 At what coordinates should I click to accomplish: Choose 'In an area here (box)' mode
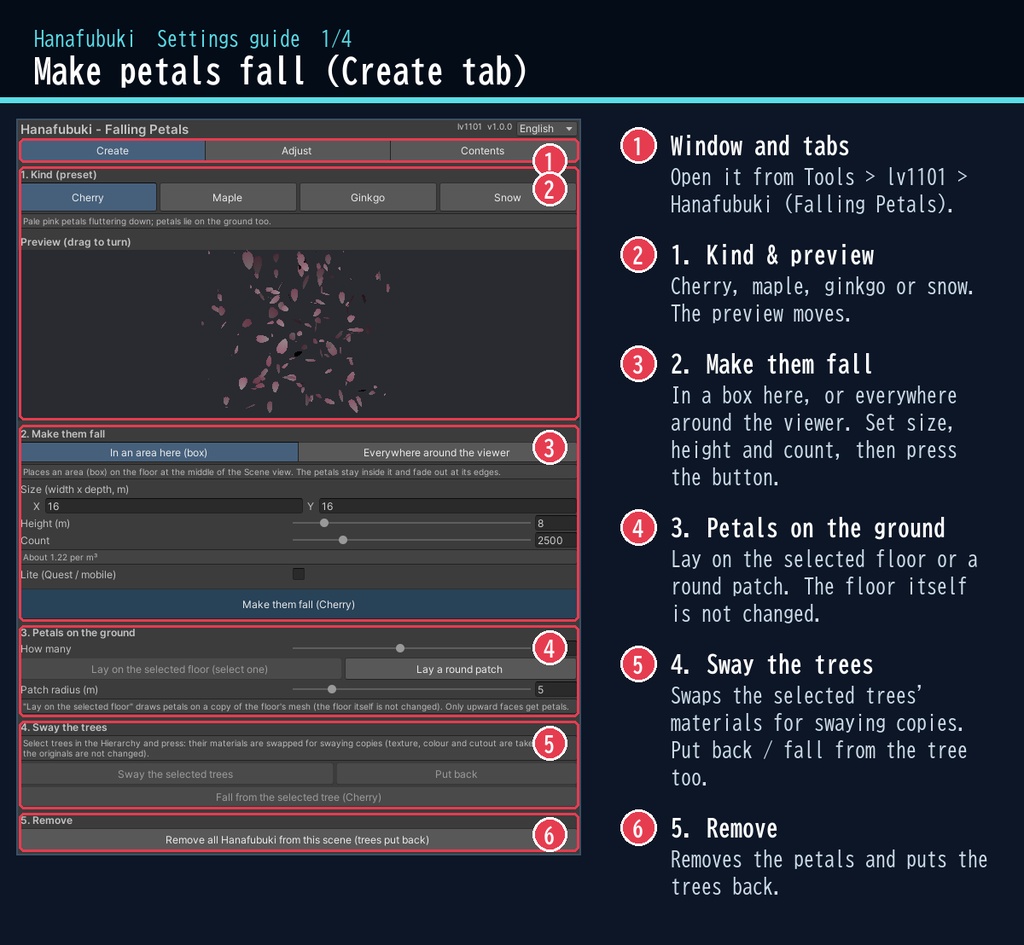[x=159, y=453]
